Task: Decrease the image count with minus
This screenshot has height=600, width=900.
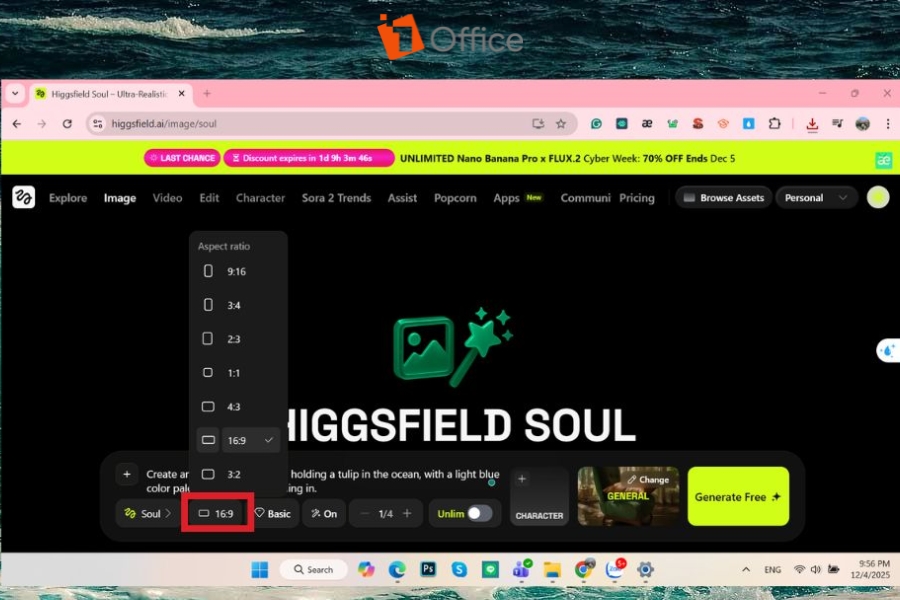Action: [364, 513]
